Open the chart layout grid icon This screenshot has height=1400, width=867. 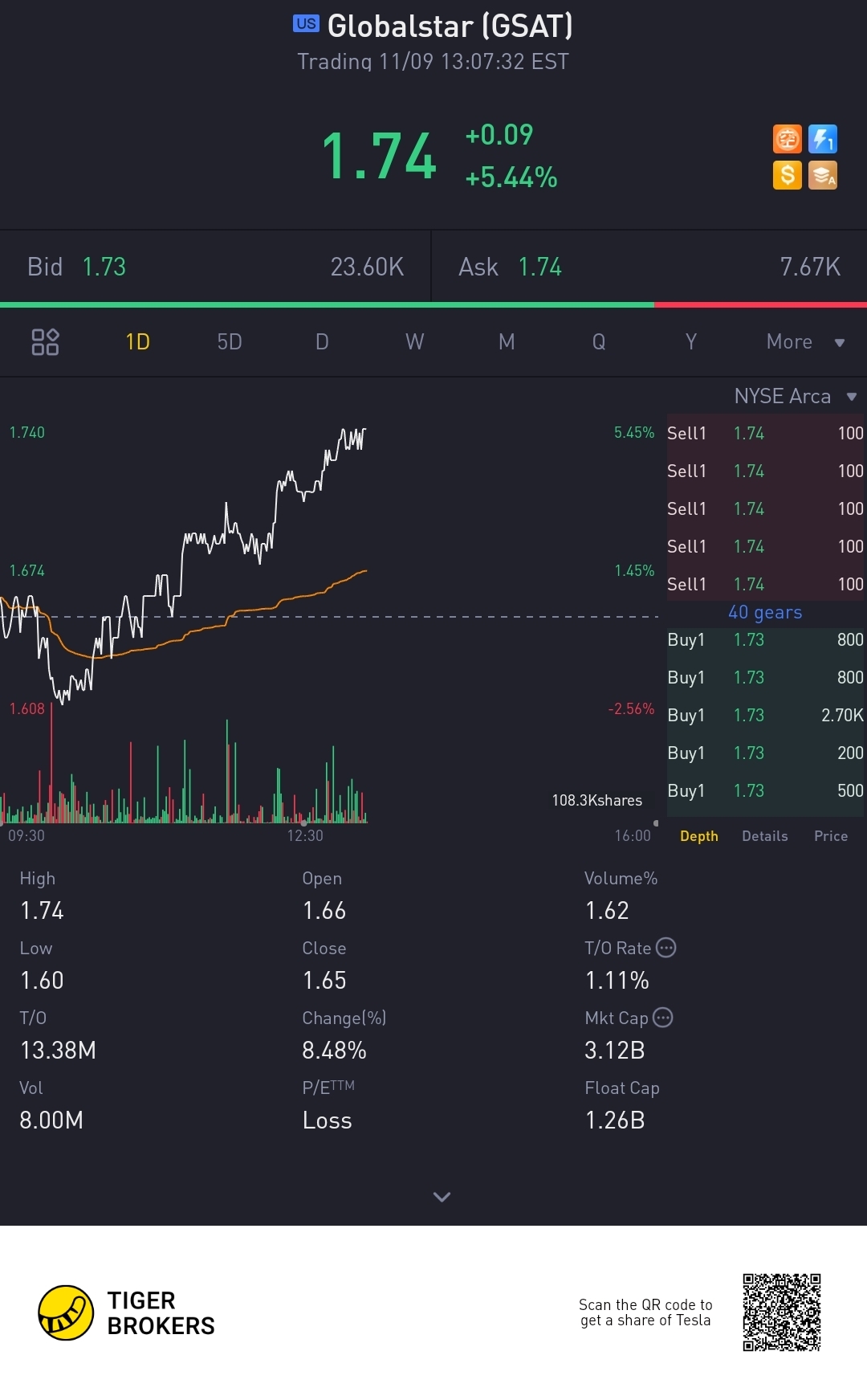coord(45,342)
